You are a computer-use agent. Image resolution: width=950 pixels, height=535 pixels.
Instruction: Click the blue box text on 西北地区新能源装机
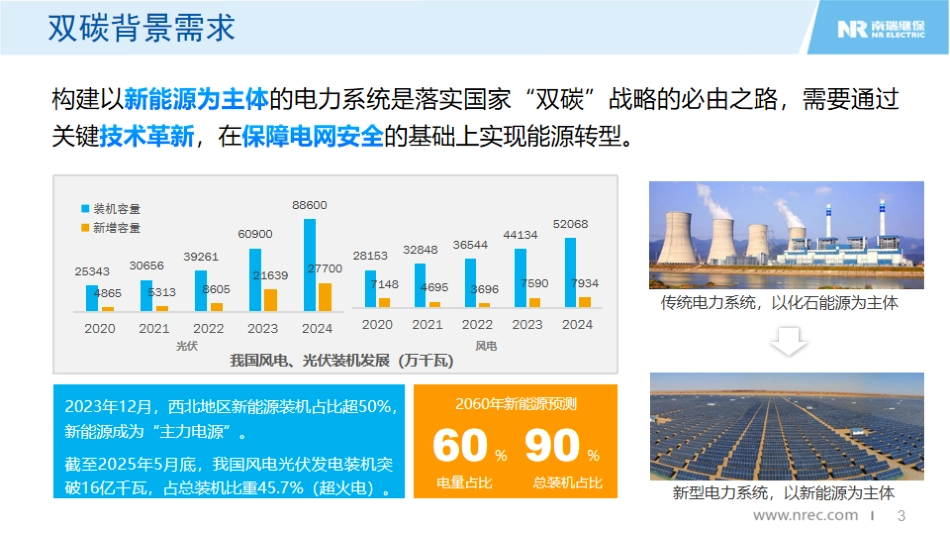pyautogui.click(x=231, y=419)
